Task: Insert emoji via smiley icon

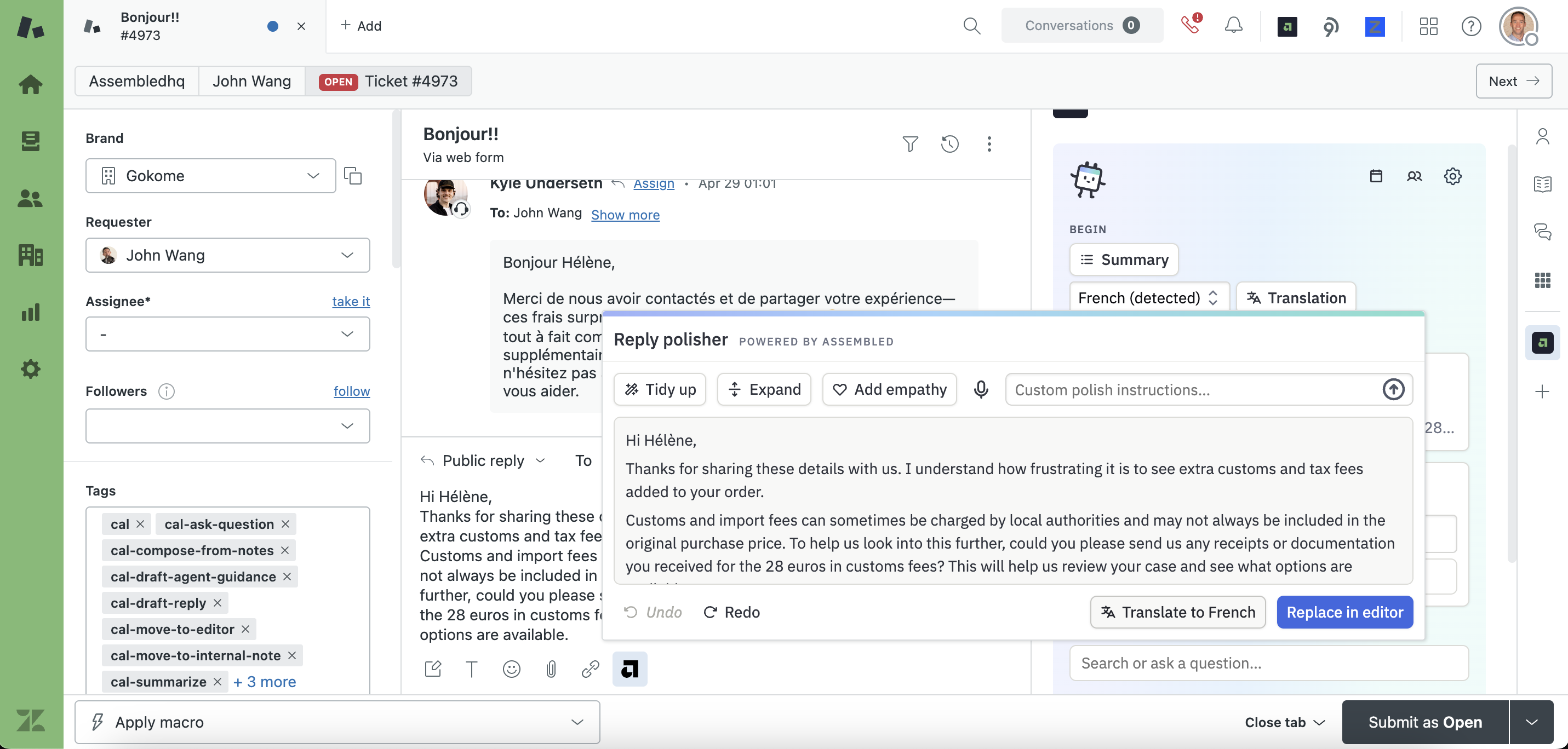Action: (511, 669)
